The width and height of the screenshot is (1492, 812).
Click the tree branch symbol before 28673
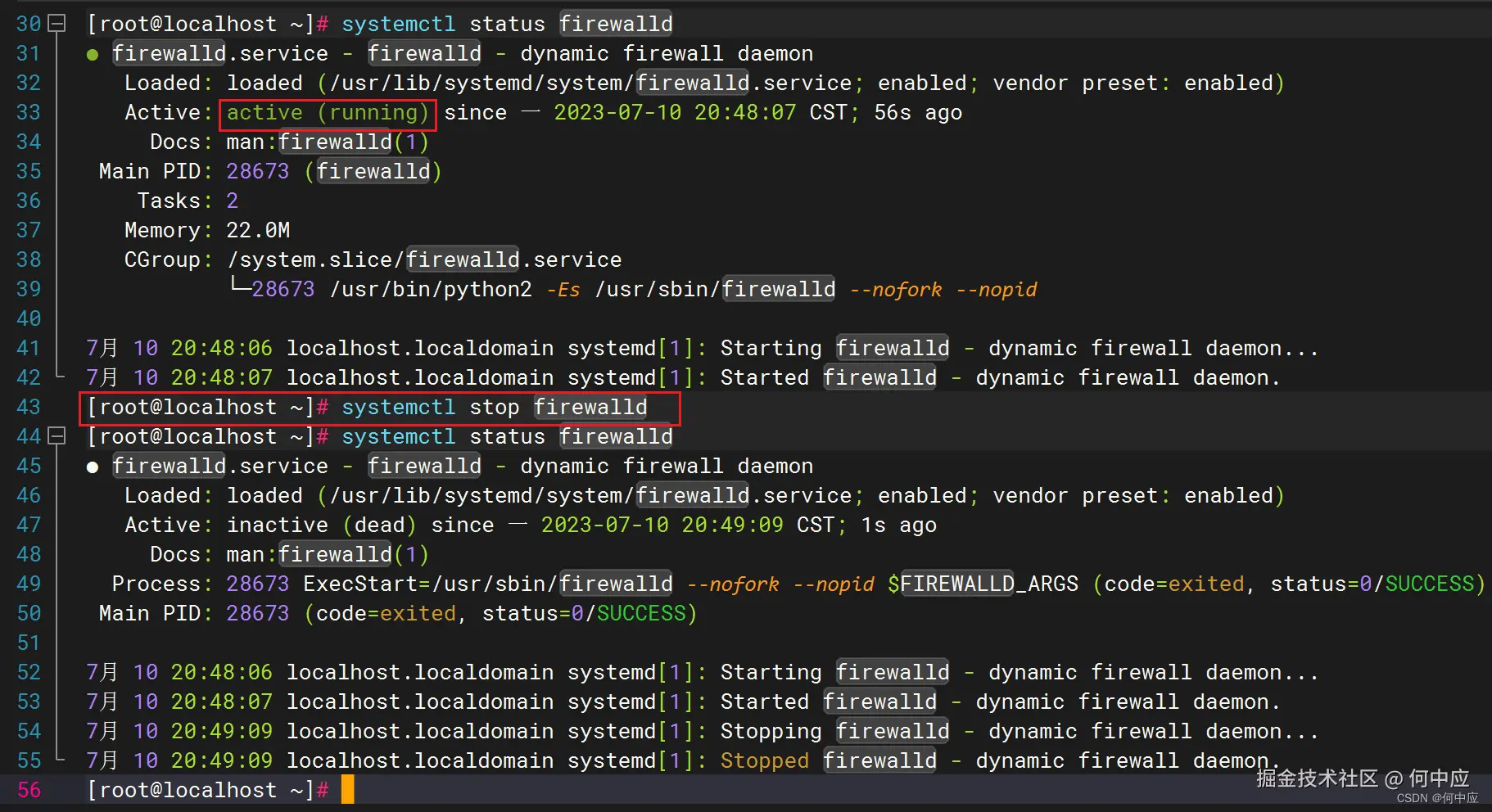[x=239, y=286]
